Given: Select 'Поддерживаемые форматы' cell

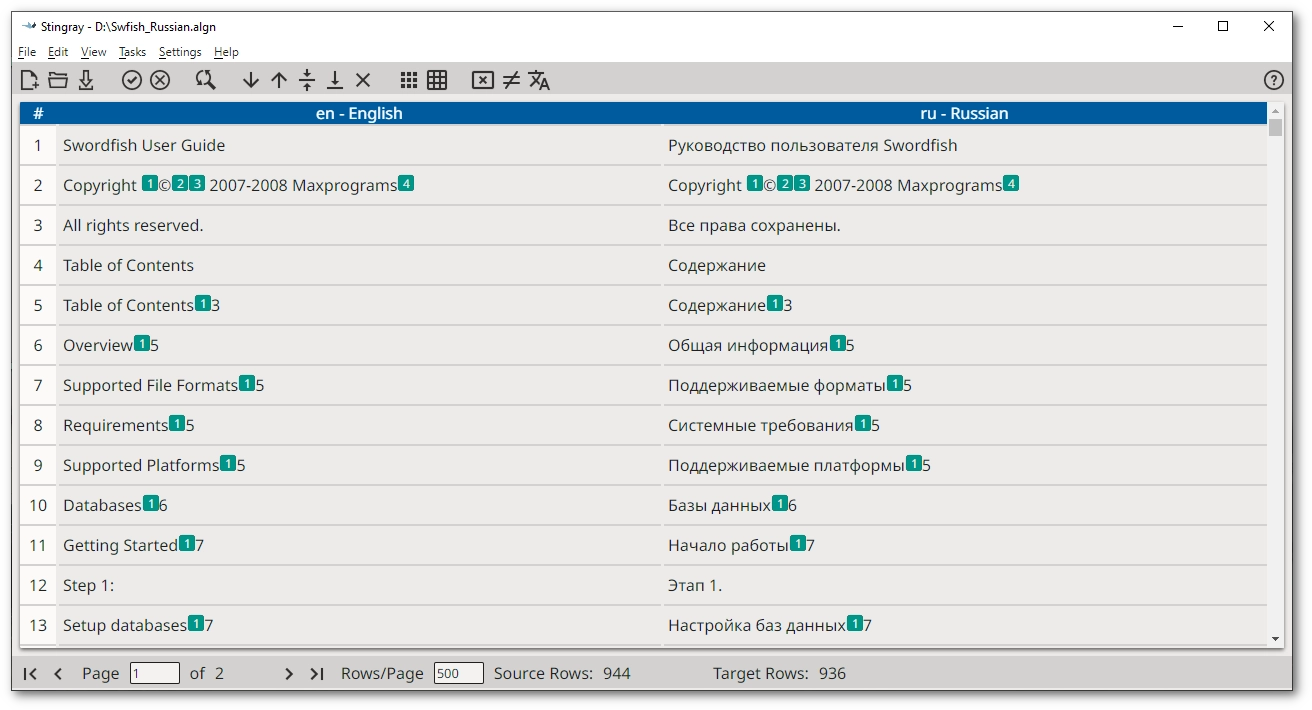Looking at the screenshot, I should [x=965, y=385].
